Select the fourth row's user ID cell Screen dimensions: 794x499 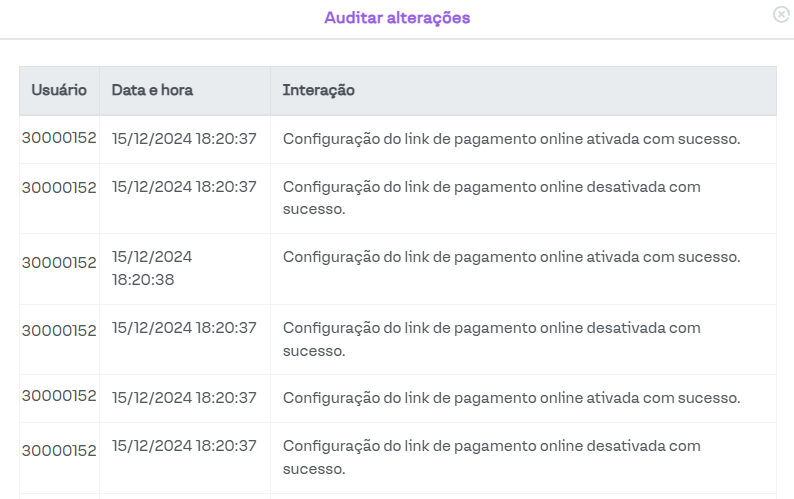tap(59, 330)
